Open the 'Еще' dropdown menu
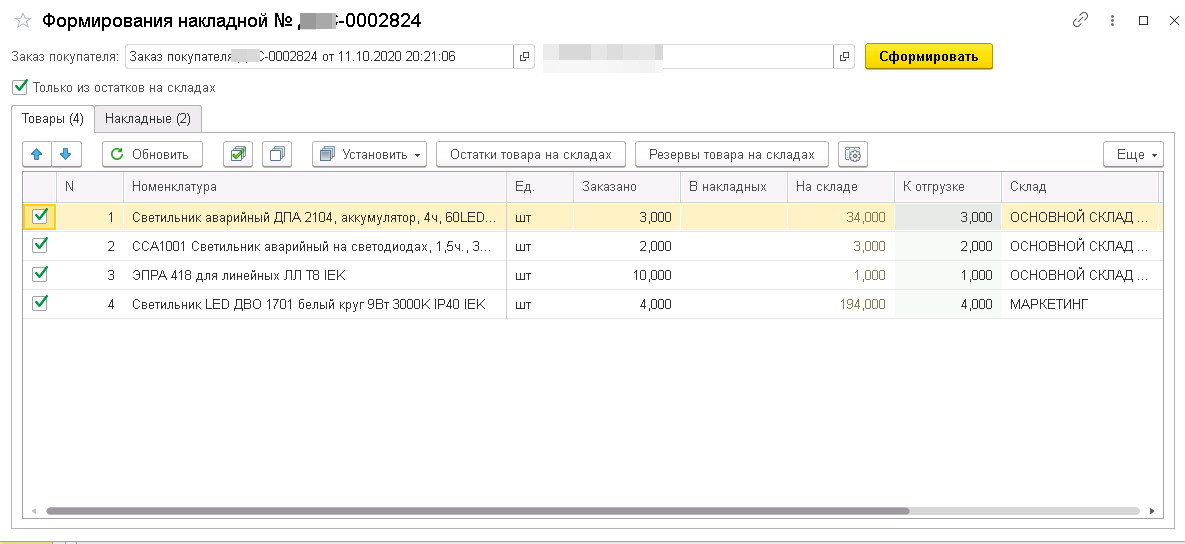The height and width of the screenshot is (544, 1185). point(1133,154)
